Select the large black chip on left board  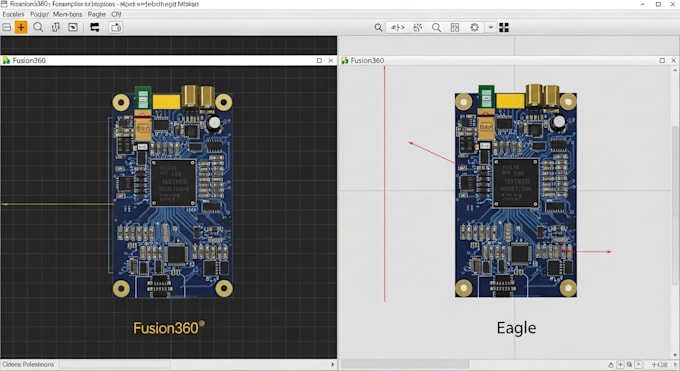173,182
